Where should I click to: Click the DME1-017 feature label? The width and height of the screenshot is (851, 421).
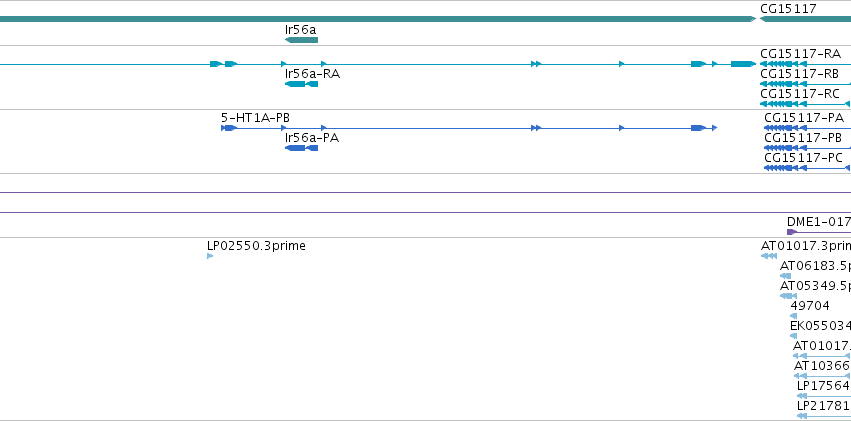(818, 222)
